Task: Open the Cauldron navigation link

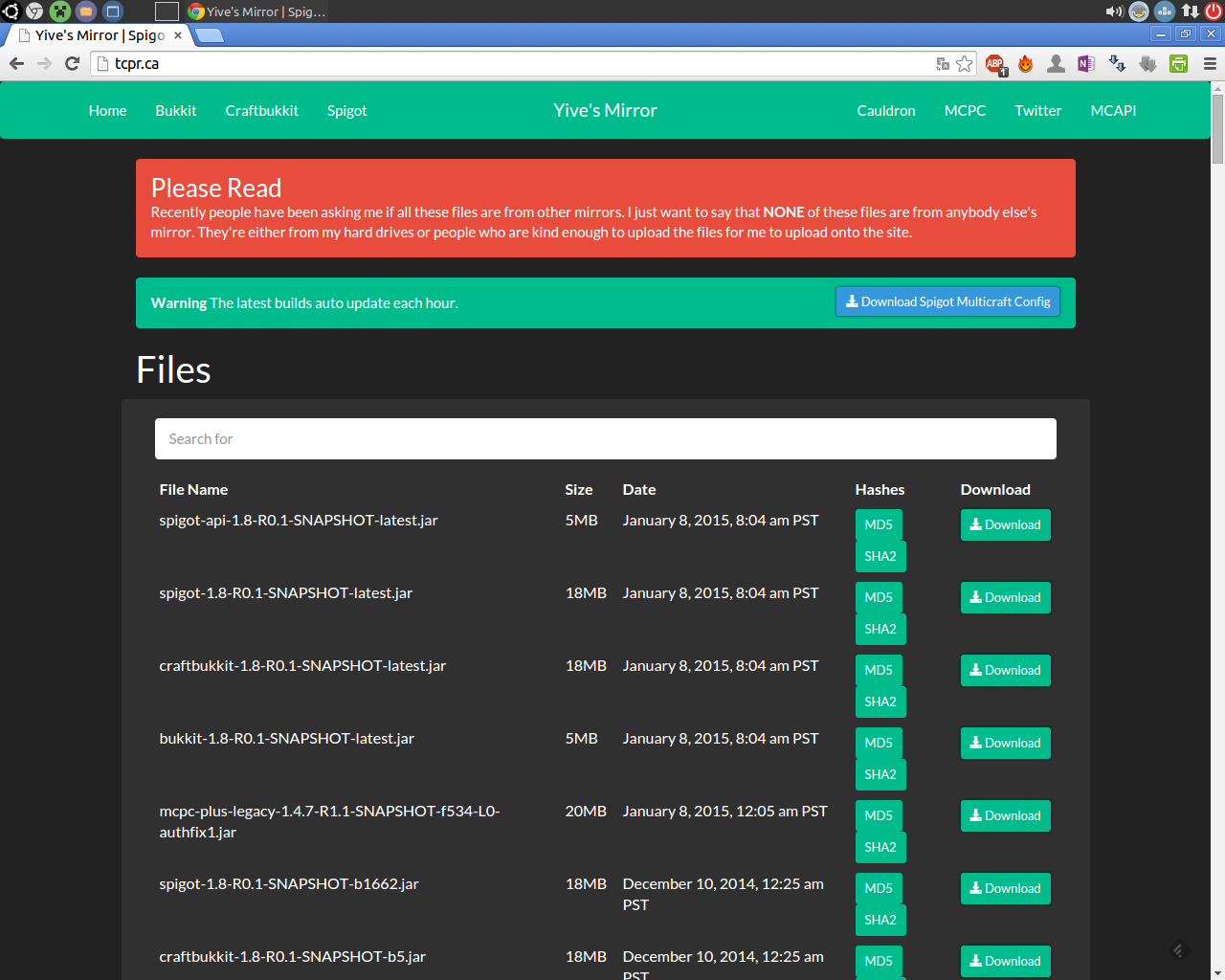Action: (886, 110)
